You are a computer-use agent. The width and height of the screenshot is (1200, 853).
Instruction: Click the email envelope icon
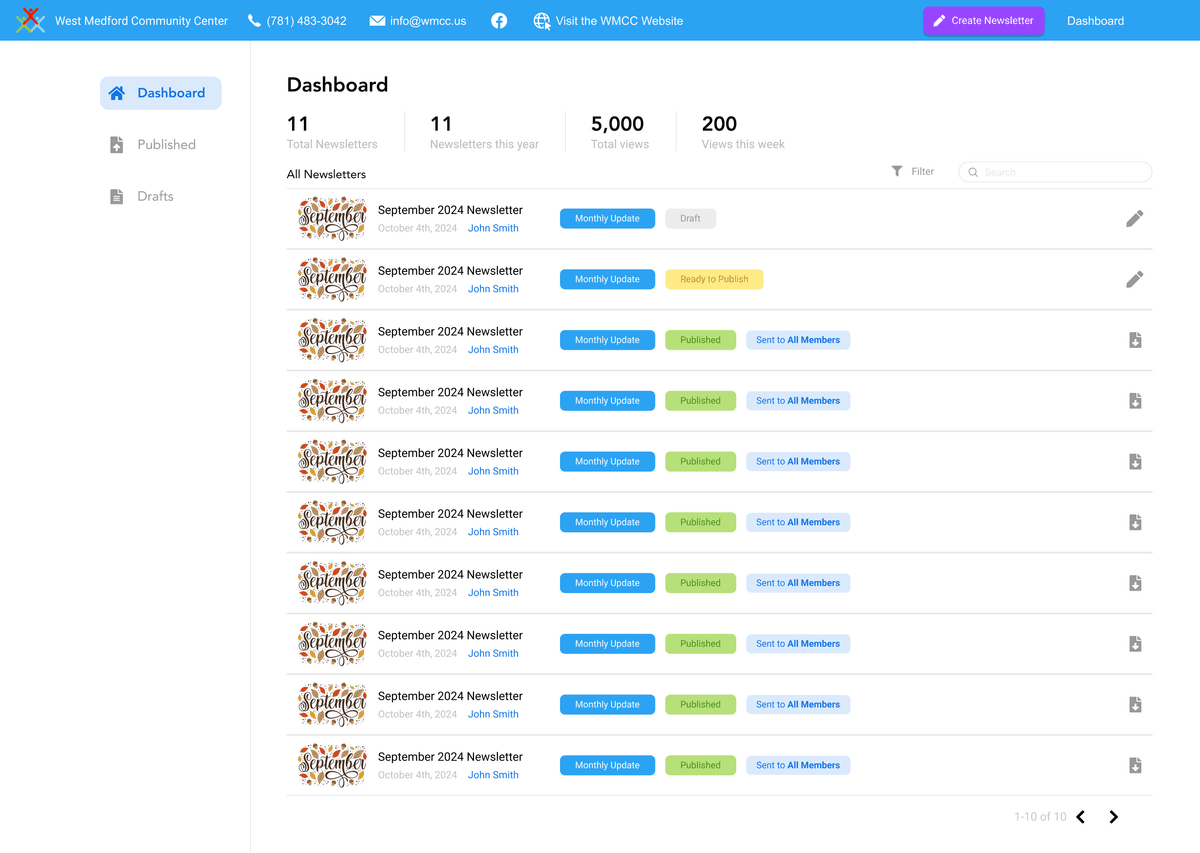tap(377, 21)
